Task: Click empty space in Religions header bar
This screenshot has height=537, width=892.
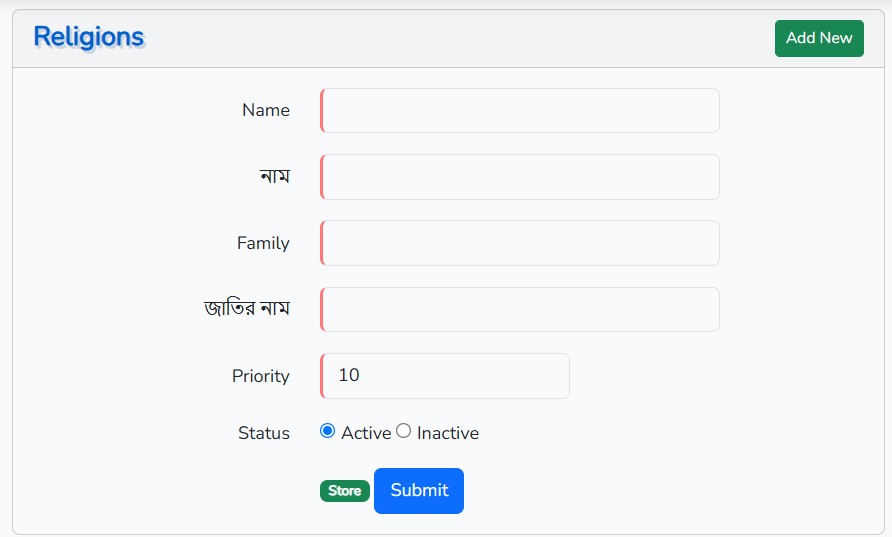Action: (x=450, y=38)
